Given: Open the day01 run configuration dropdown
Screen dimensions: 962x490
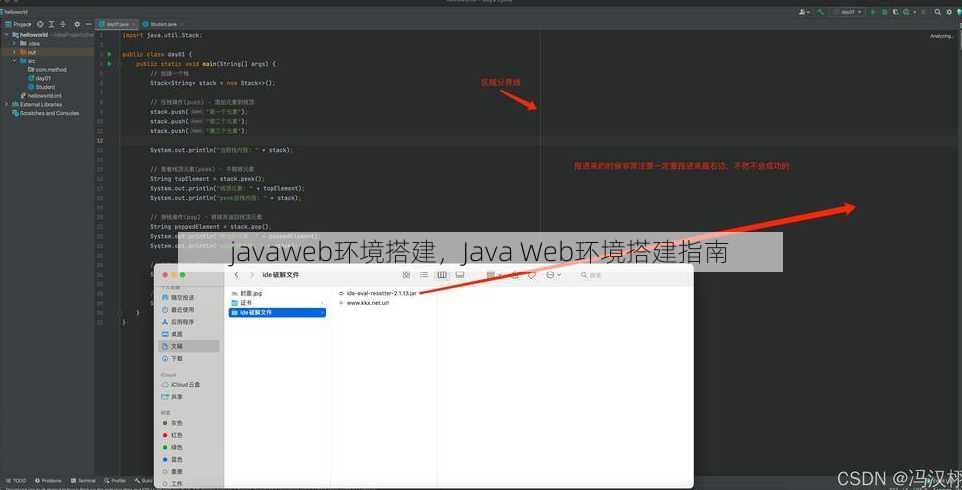Looking at the screenshot, I should pos(847,12).
